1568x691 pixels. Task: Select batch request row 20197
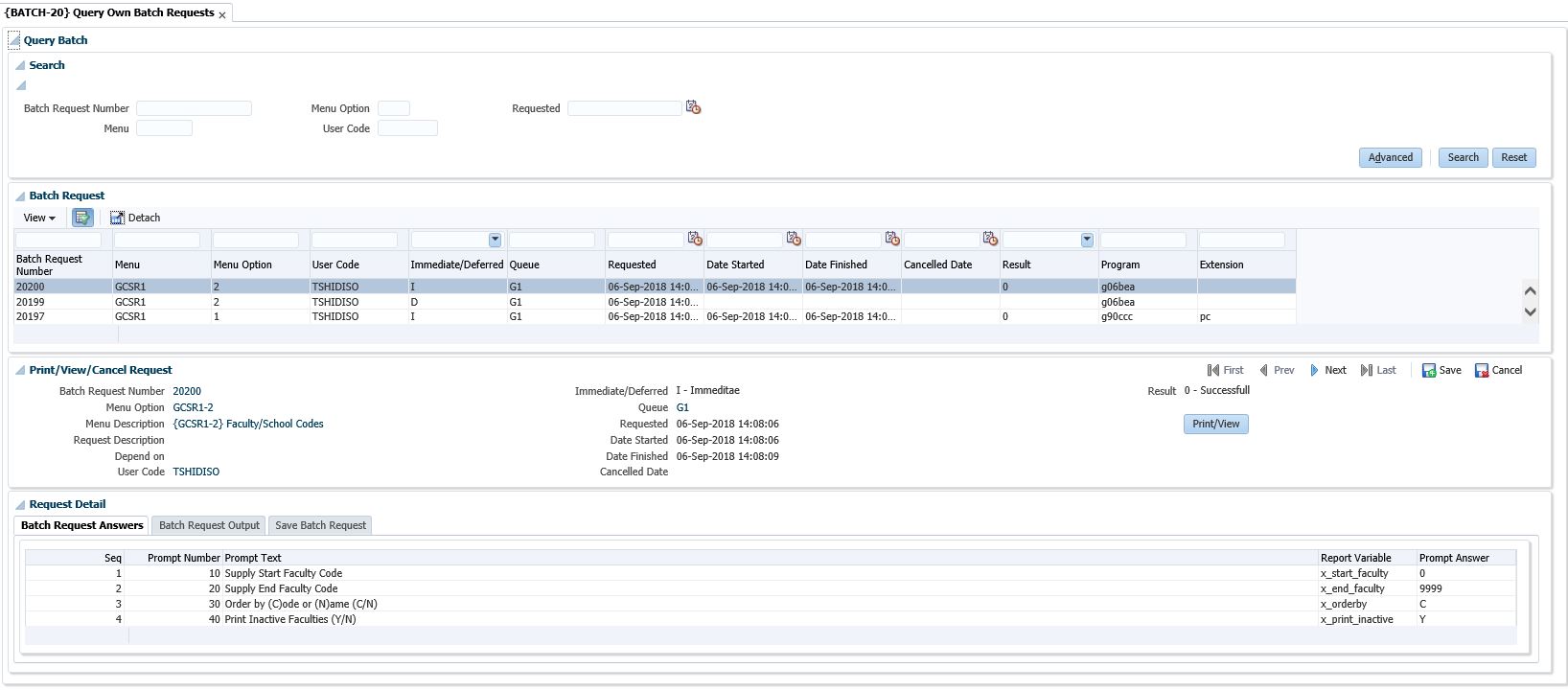[x=655, y=316]
